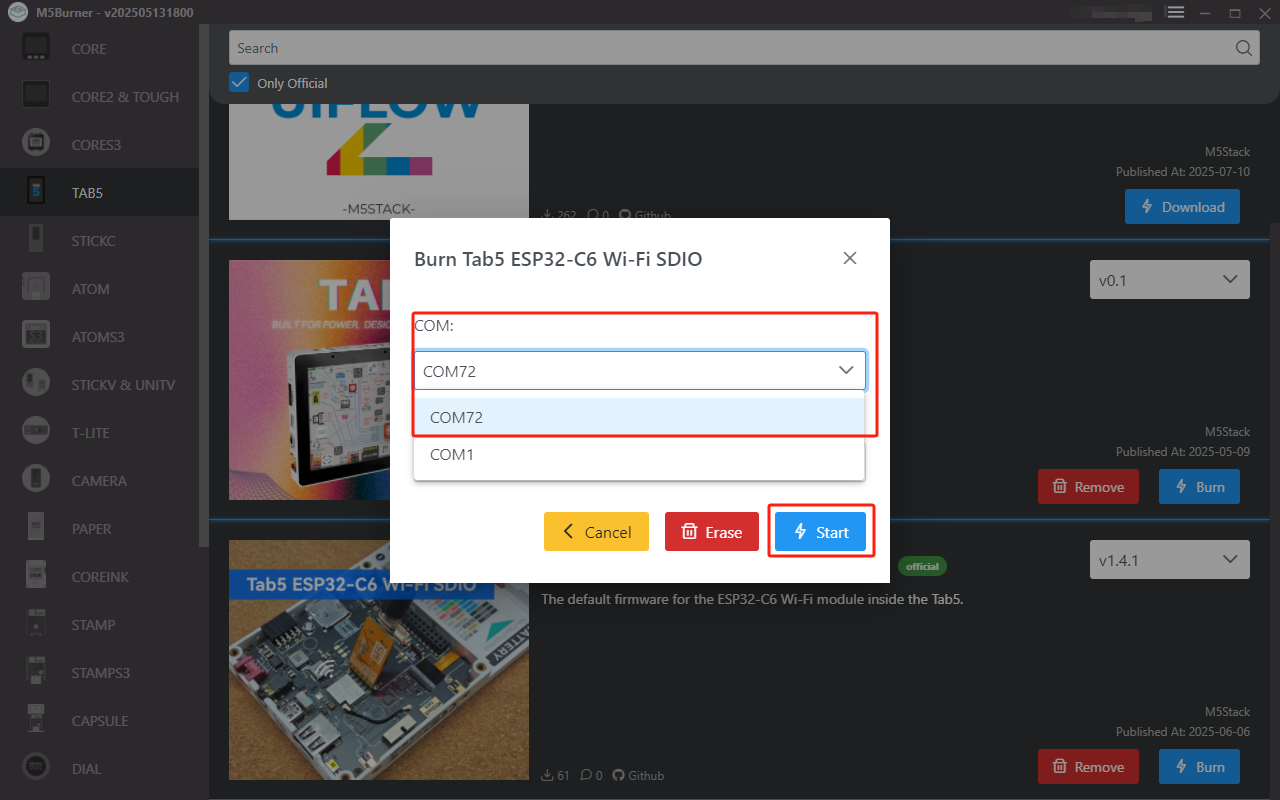Open the v0.1 version dropdown
This screenshot has width=1280, height=800.
(1169, 280)
